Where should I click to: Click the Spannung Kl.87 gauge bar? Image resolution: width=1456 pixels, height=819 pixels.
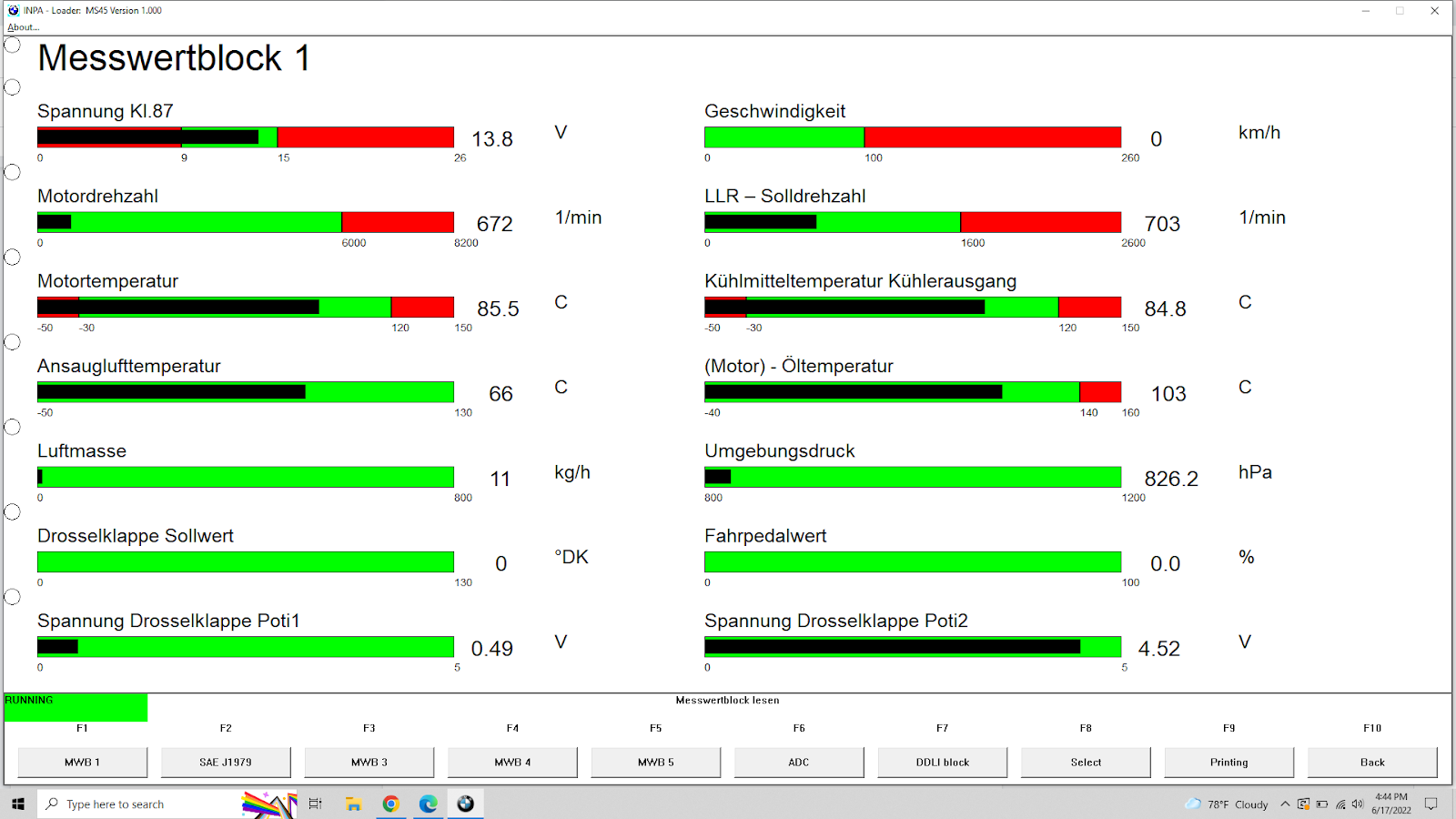pyautogui.click(x=246, y=137)
